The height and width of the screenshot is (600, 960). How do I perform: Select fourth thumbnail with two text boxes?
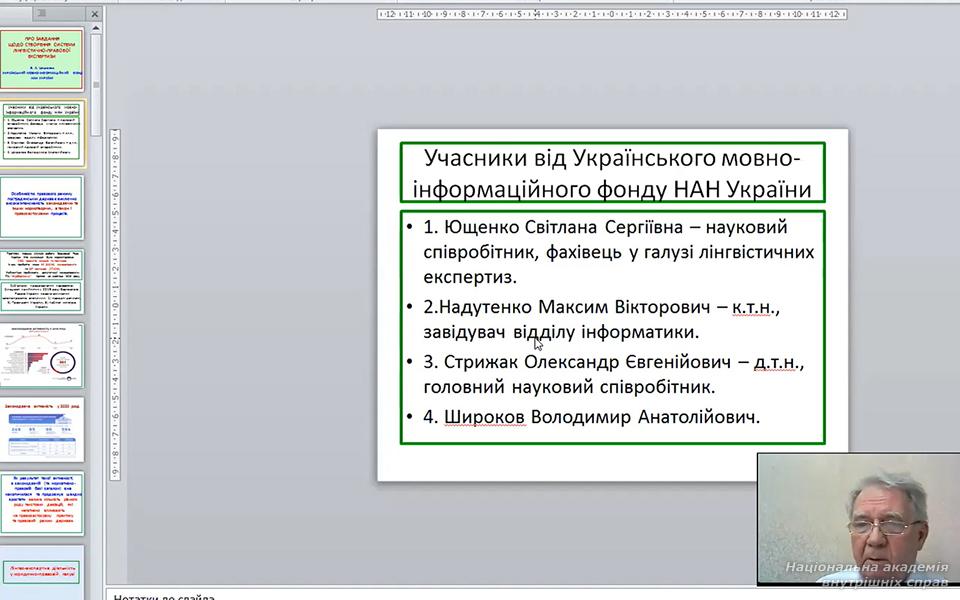(42, 281)
